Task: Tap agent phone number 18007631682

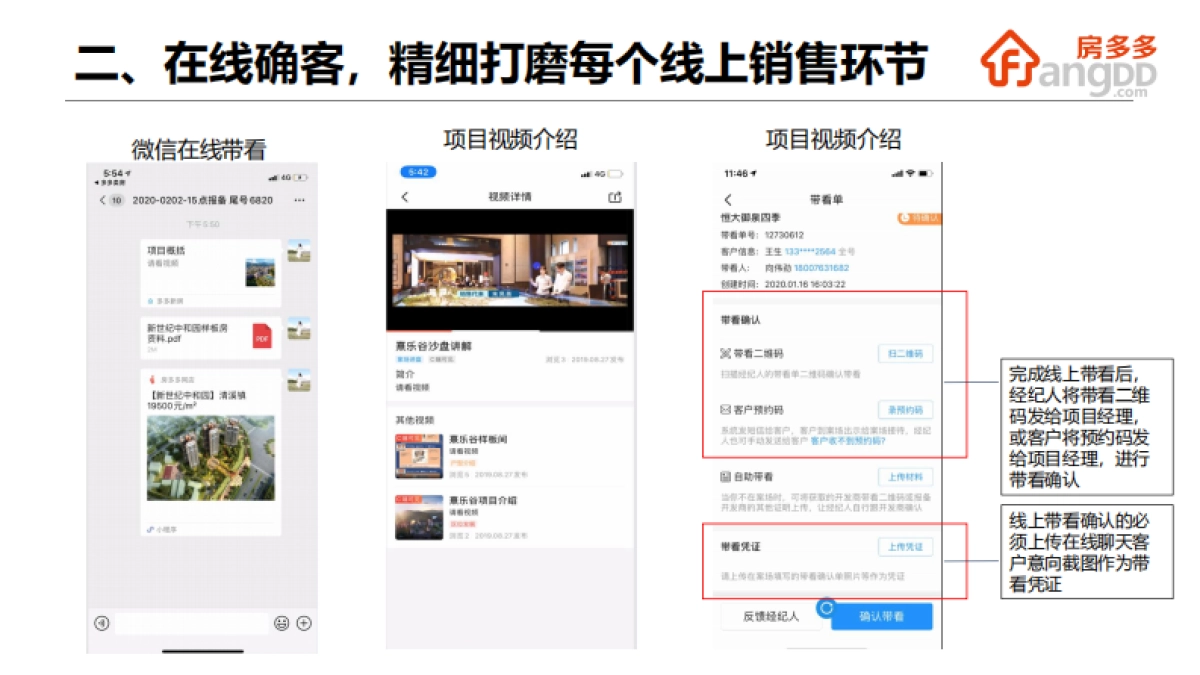Action: pyautogui.click(x=820, y=267)
